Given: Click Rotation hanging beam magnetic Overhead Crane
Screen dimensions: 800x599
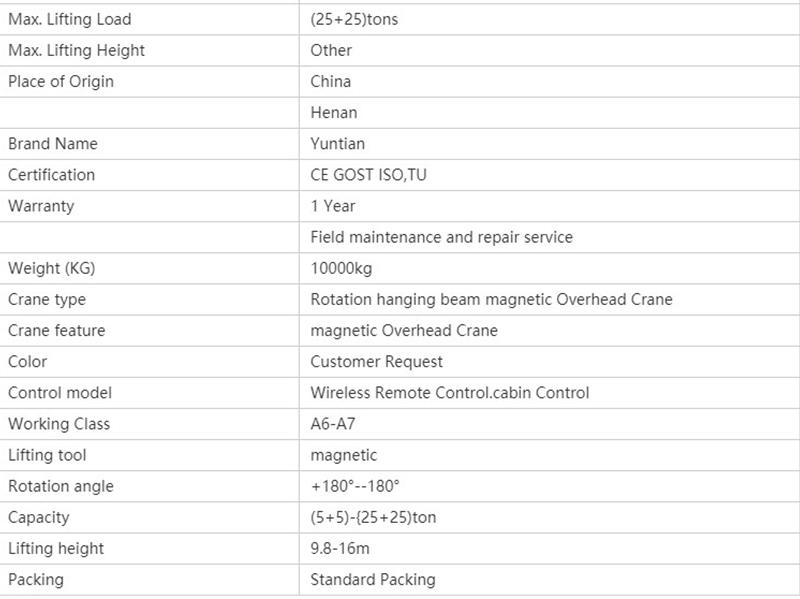Looking at the screenshot, I should point(491,300).
